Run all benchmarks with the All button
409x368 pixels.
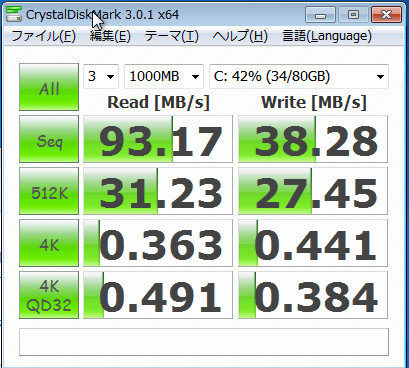[x=49, y=87]
